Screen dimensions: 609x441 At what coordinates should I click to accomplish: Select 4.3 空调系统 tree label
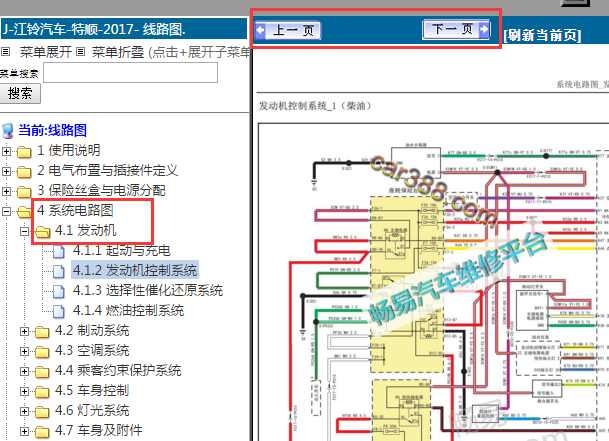pos(92,350)
